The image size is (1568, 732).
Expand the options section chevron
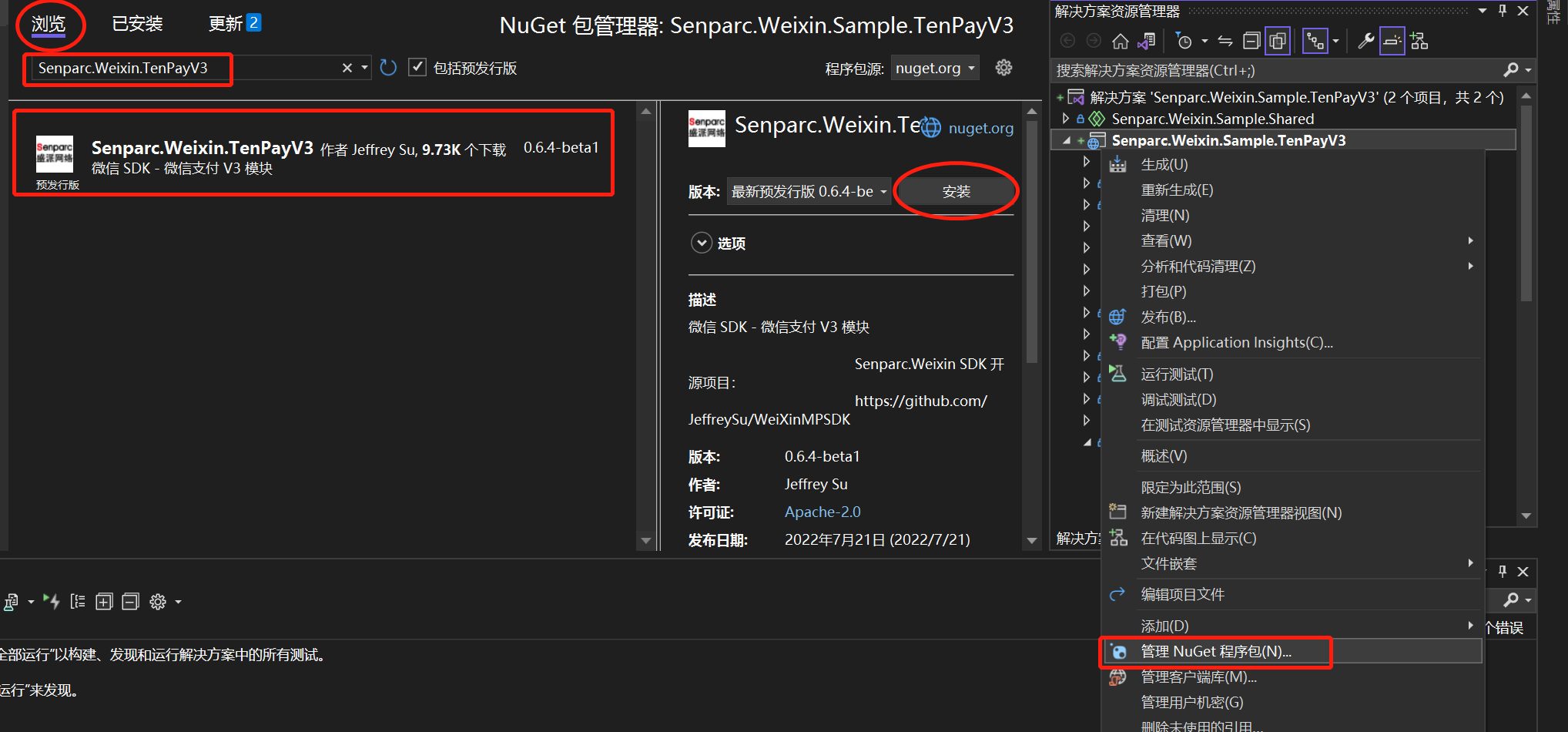(702, 243)
